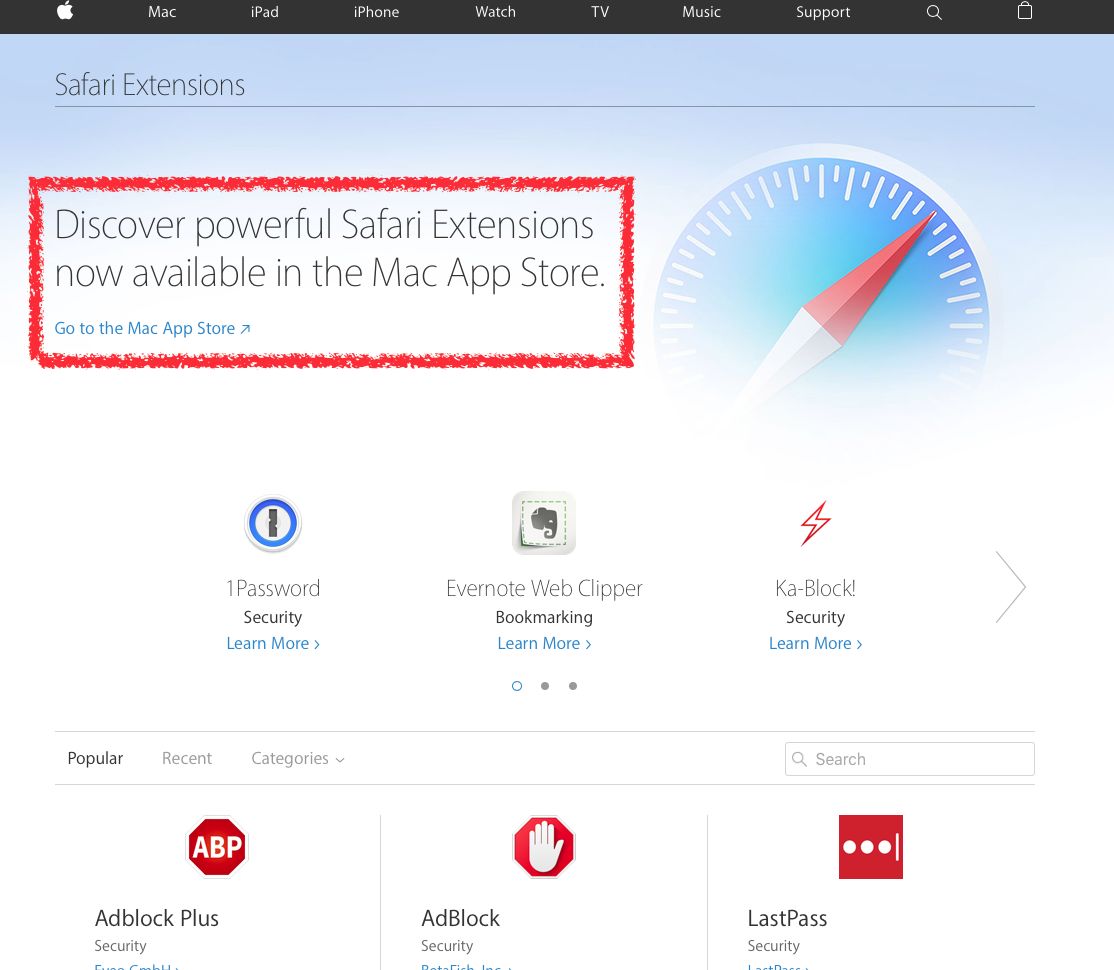
Task: Open the search magnifier in top navigation
Action: [x=934, y=12]
